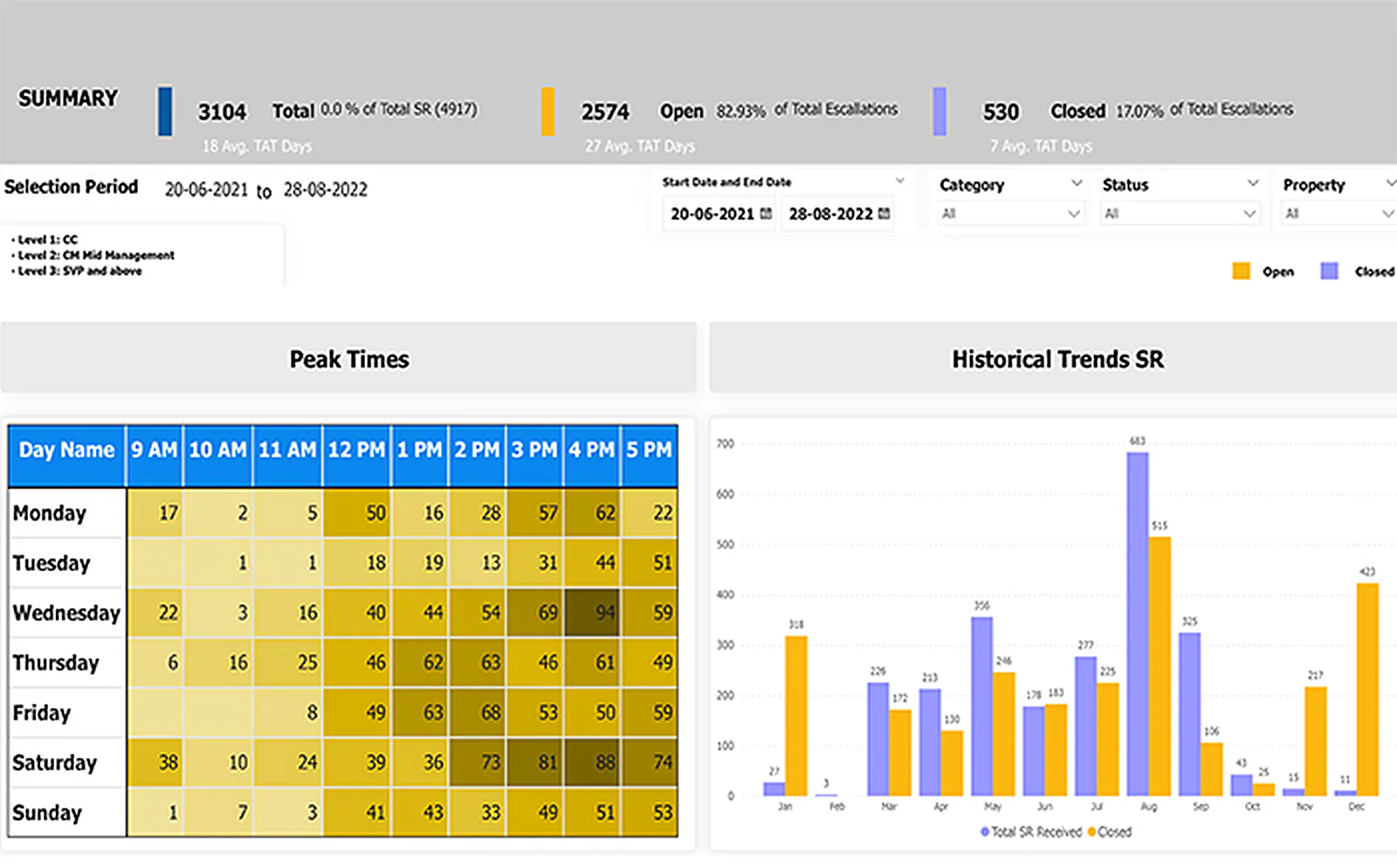Select the Day Name column header
This screenshot has height=868, width=1397.
[66, 456]
